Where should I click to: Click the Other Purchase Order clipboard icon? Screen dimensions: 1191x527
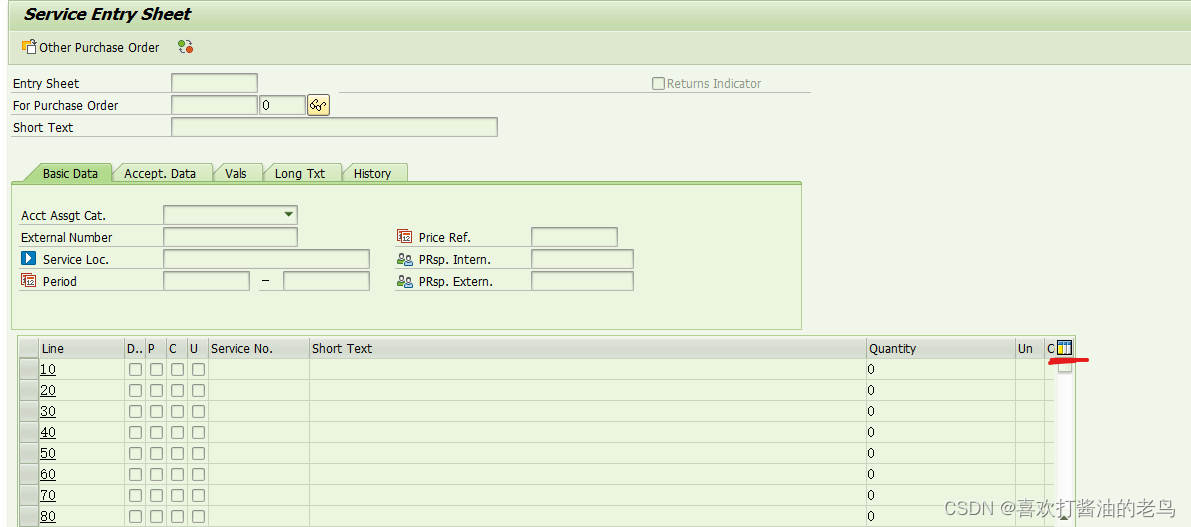tap(29, 47)
